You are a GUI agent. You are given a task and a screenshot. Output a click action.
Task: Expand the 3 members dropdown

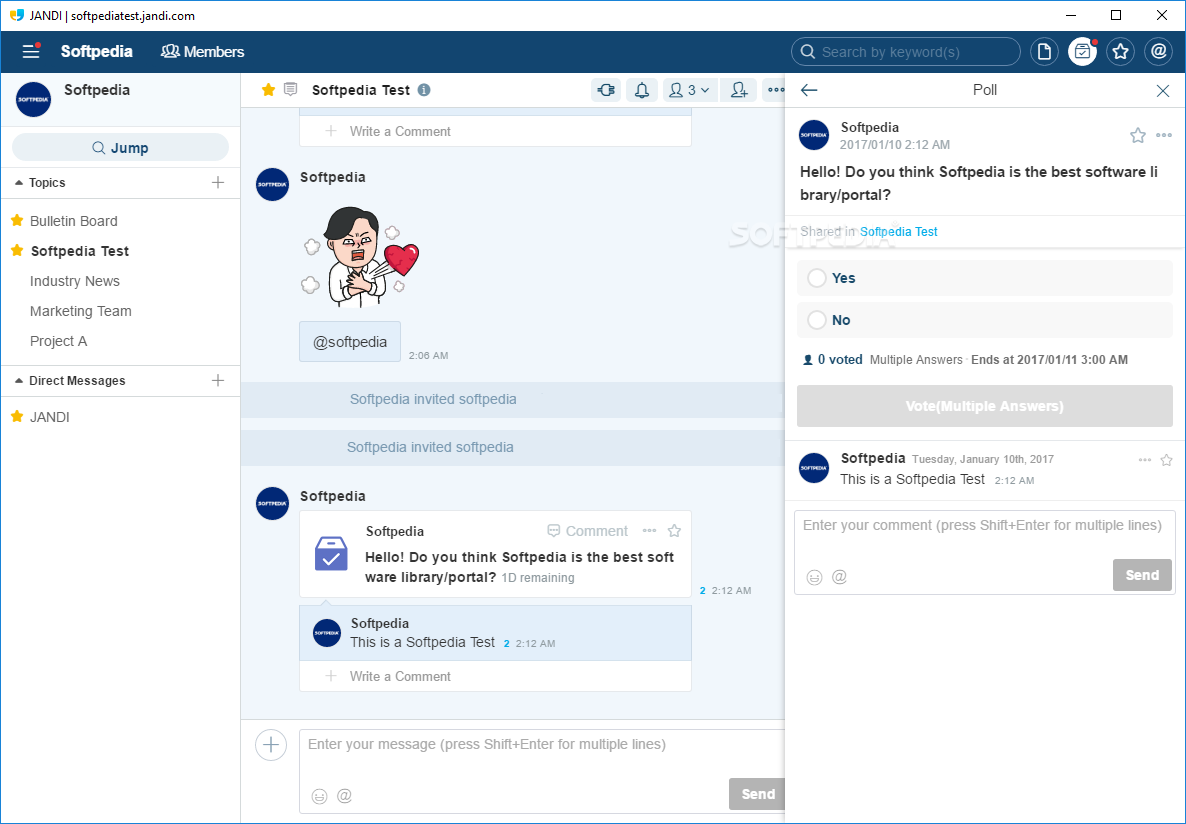coord(689,90)
